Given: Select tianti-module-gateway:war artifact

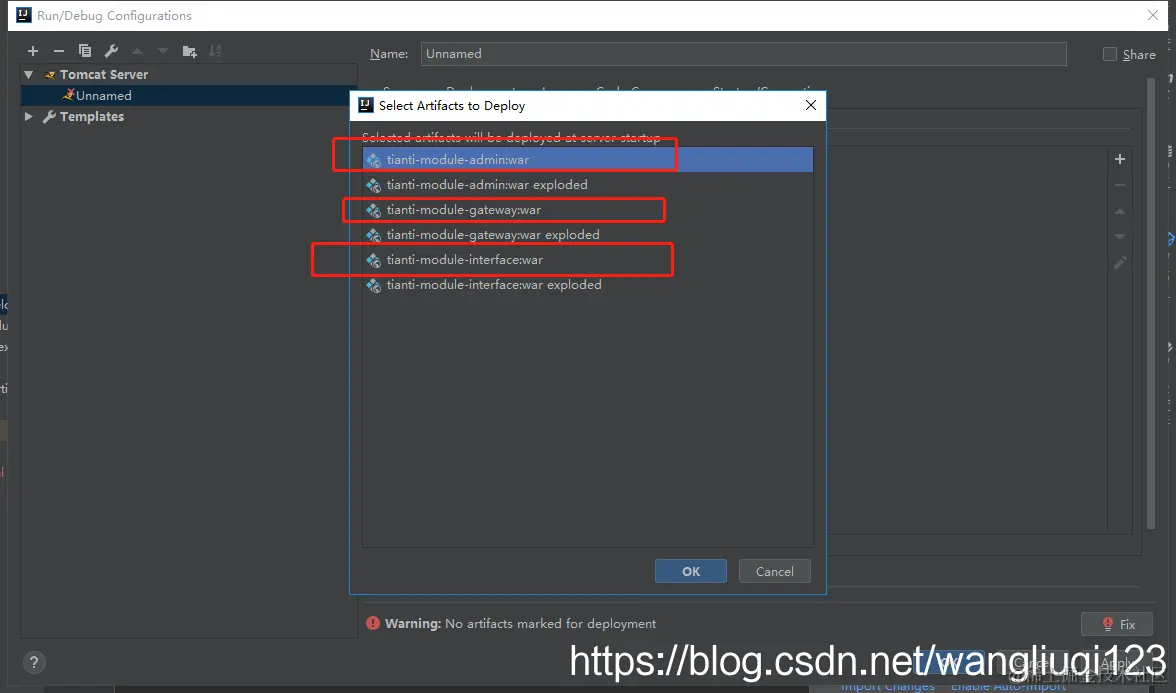Looking at the screenshot, I should pos(587,210).
